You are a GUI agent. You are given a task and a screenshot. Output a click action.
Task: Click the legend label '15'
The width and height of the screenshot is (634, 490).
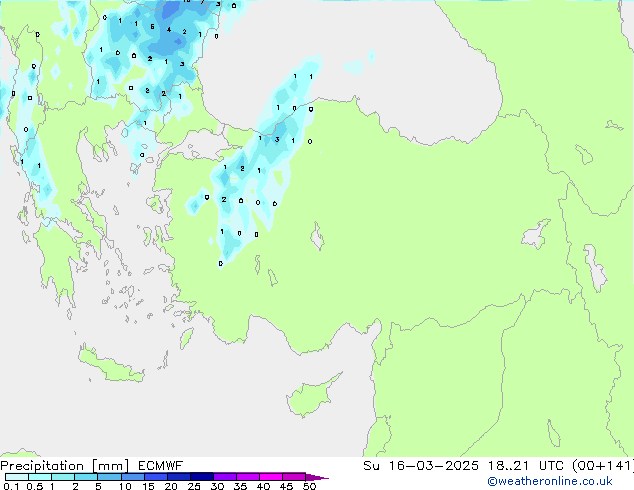tap(148, 486)
